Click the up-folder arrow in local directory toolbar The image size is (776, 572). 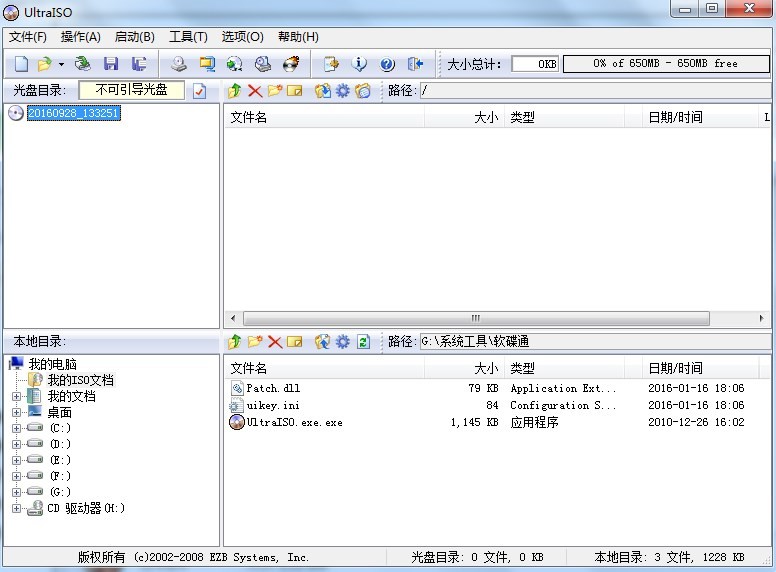click(235, 342)
